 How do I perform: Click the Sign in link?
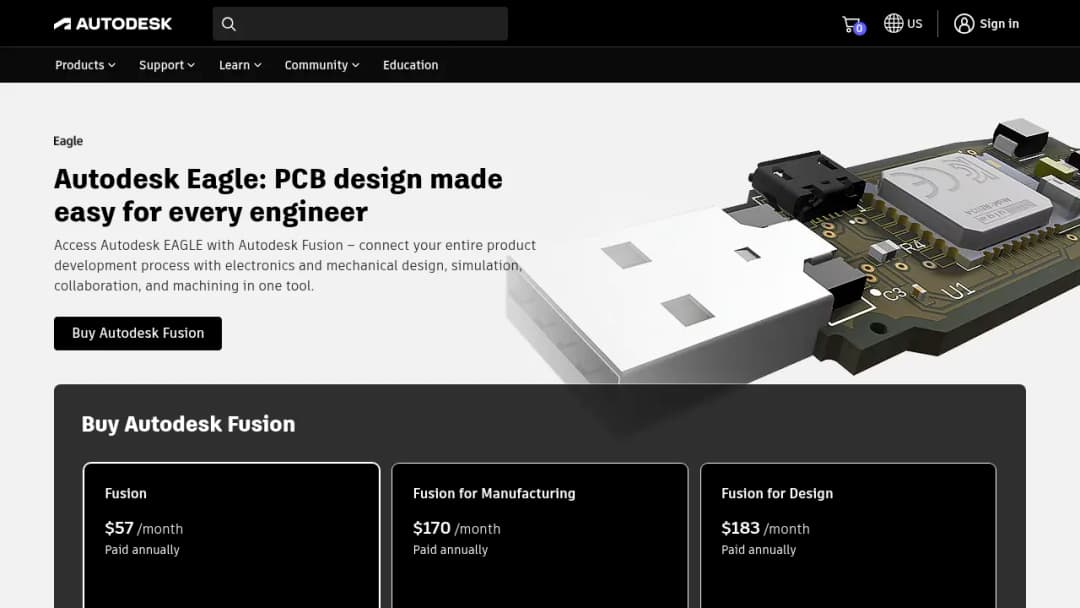click(999, 24)
